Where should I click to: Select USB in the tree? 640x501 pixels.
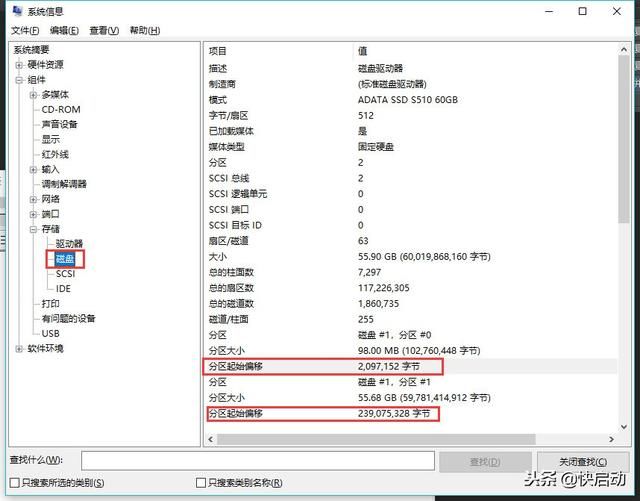click(x=51, y=334)
